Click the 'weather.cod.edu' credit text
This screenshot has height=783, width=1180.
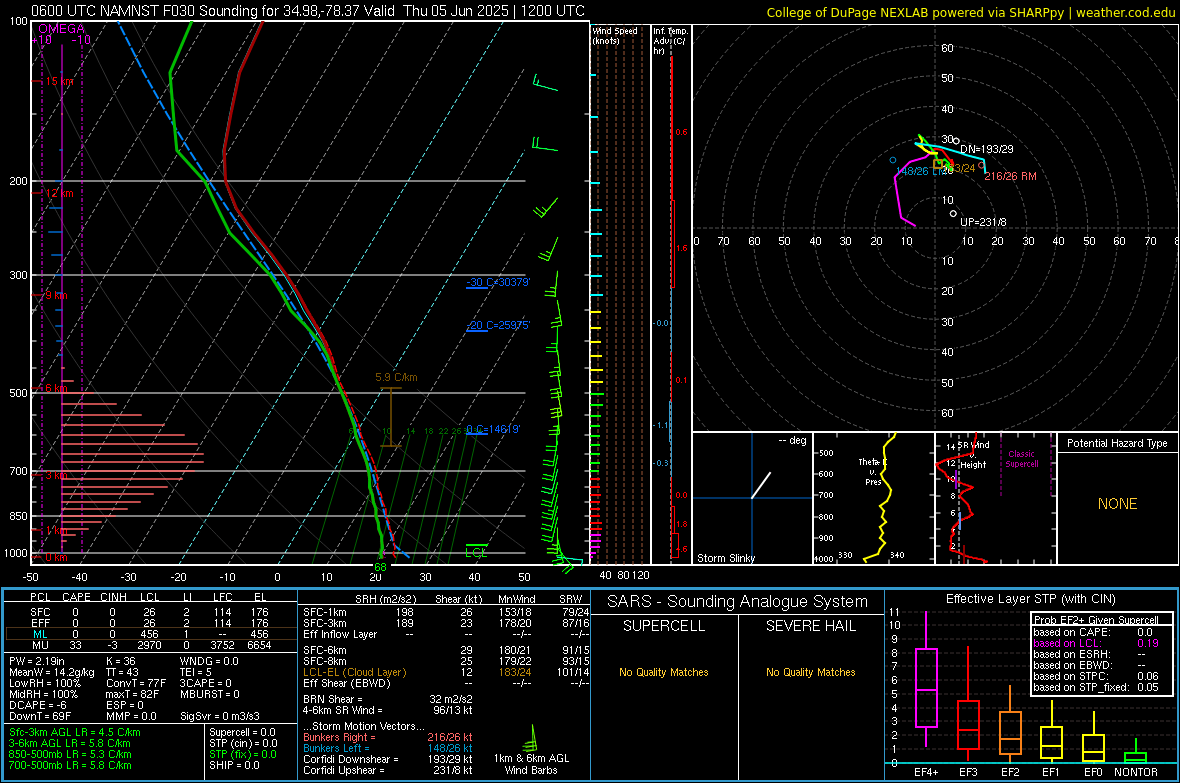click(1125, 12)
